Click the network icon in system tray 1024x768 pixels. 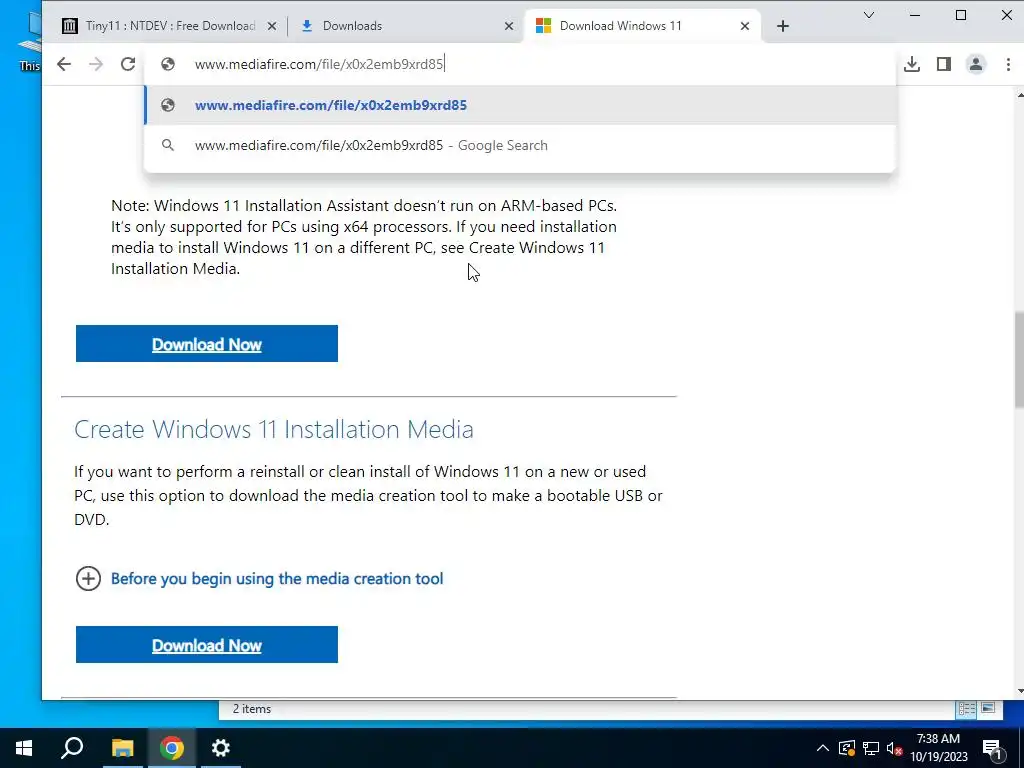pyautogui.click(x=871, y=748)
